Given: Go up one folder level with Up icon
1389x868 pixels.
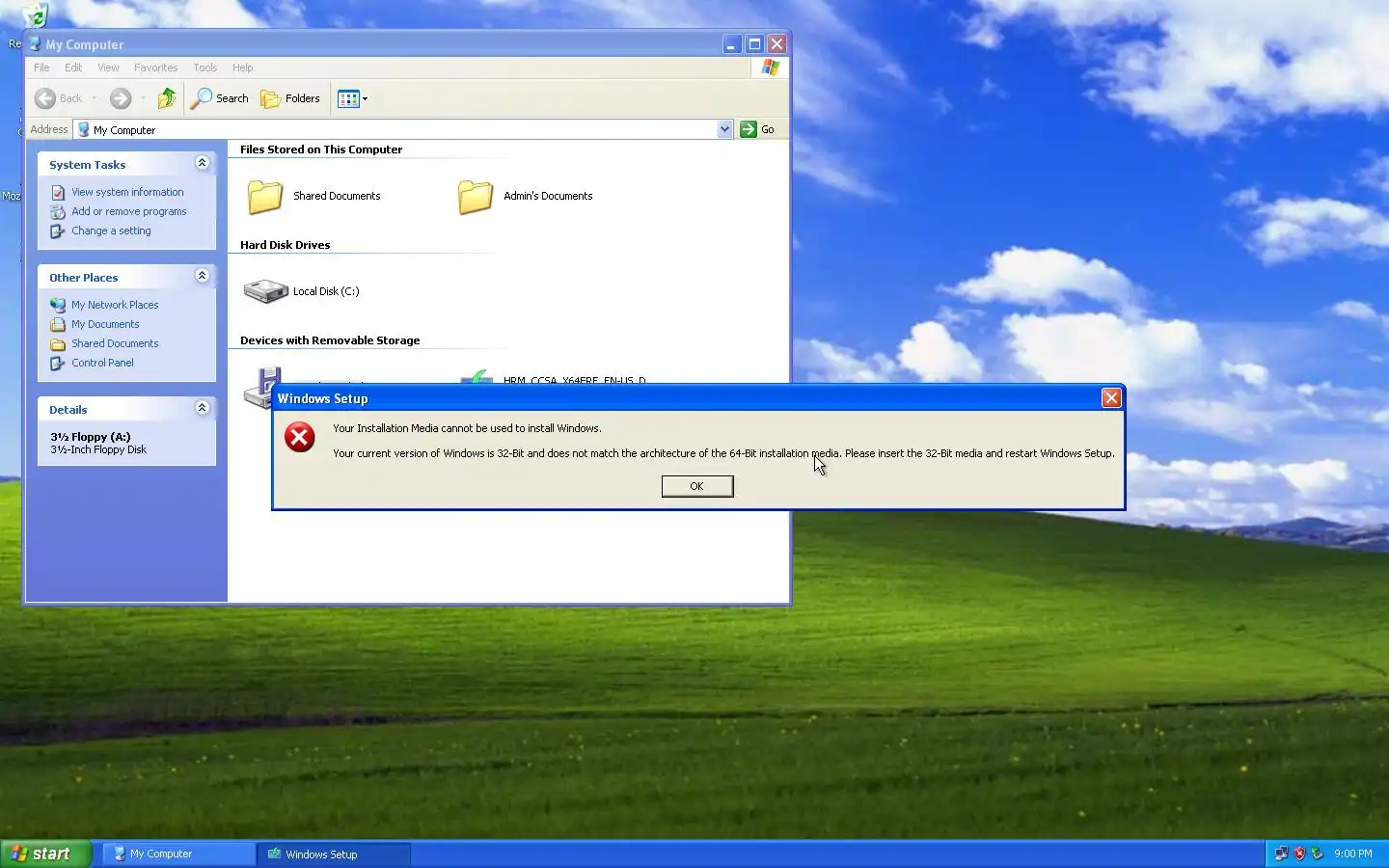Looking at the screenshot, I should [167, 98].
